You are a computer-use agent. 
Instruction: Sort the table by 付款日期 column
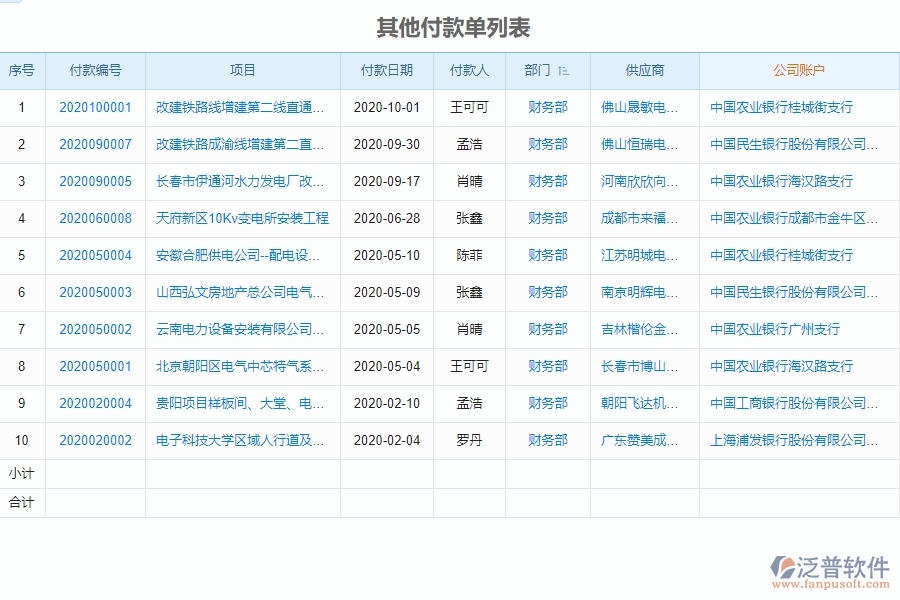(386, 70)
